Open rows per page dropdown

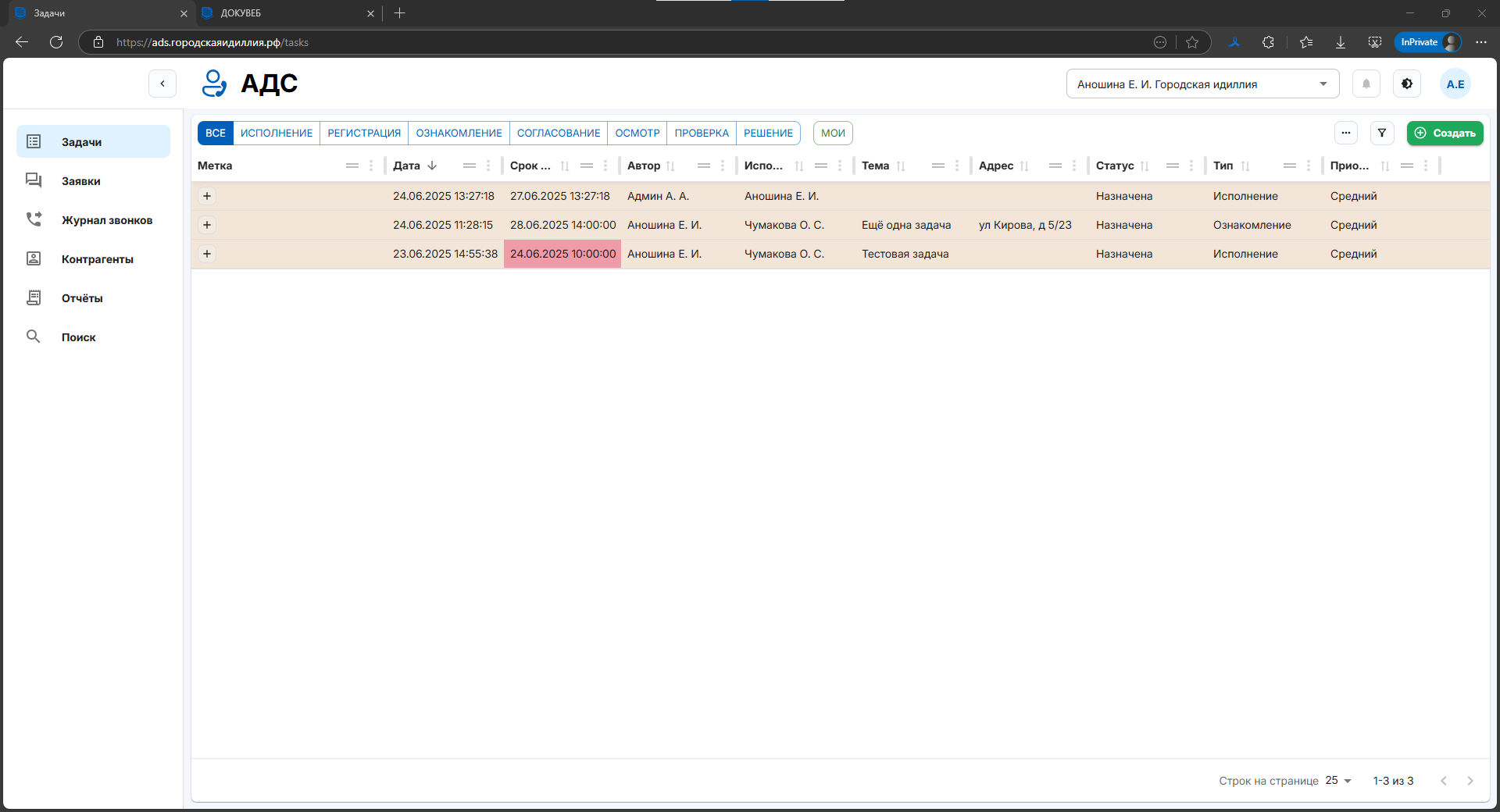tap(1337, 781)
